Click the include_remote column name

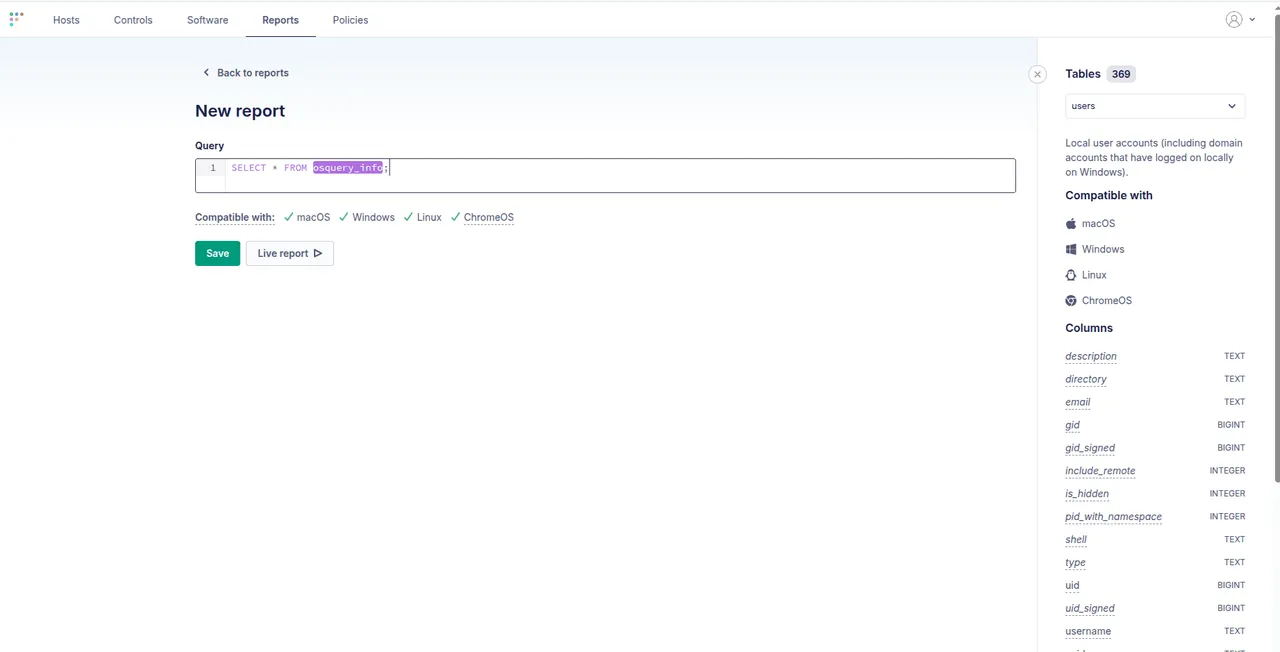[x=1100, y=471]
